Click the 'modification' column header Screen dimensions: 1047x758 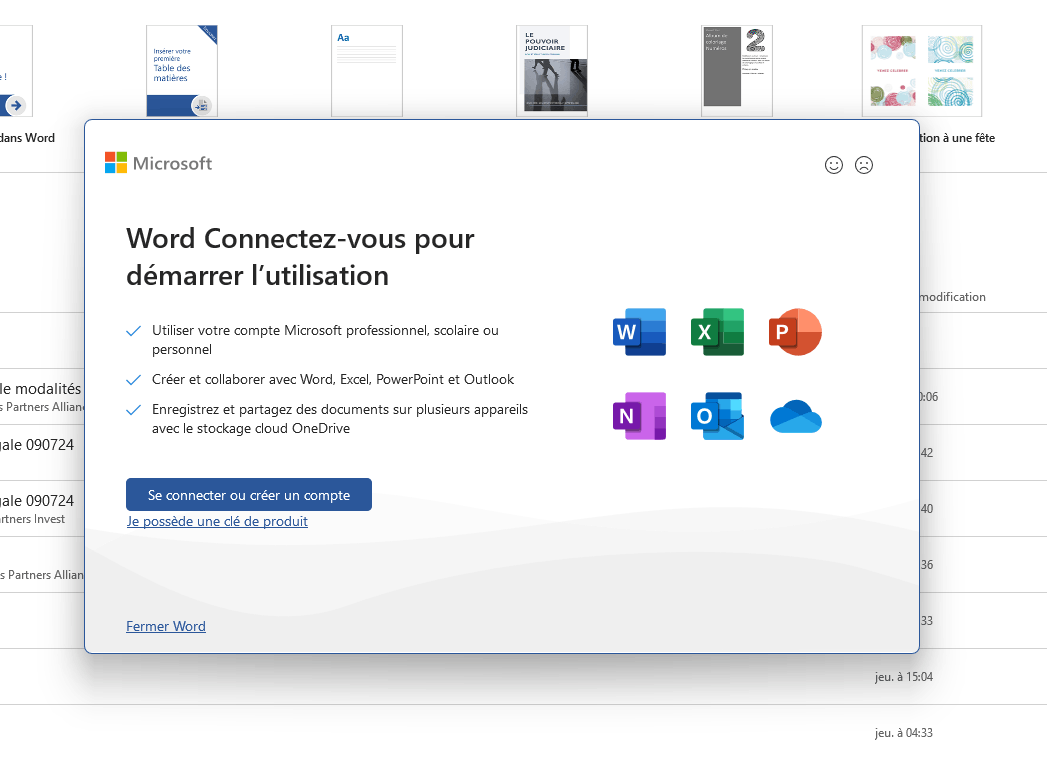click(x=953, y=297)
